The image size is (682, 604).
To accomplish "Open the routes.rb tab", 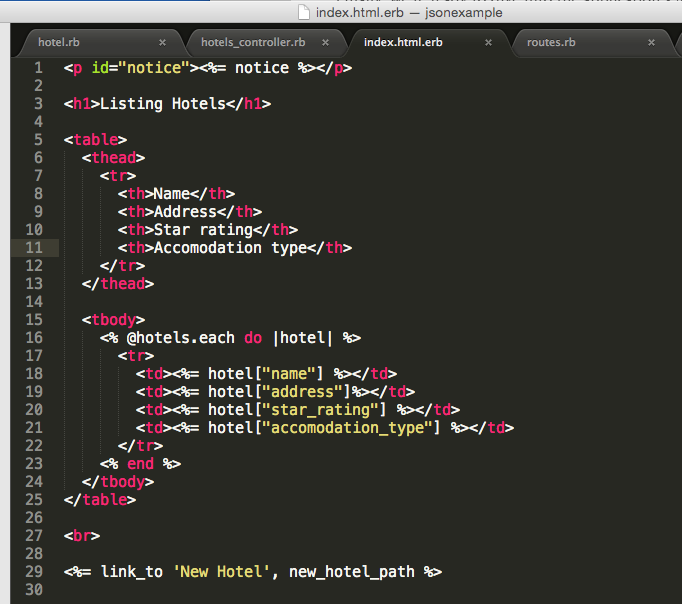I will point(551,42).
